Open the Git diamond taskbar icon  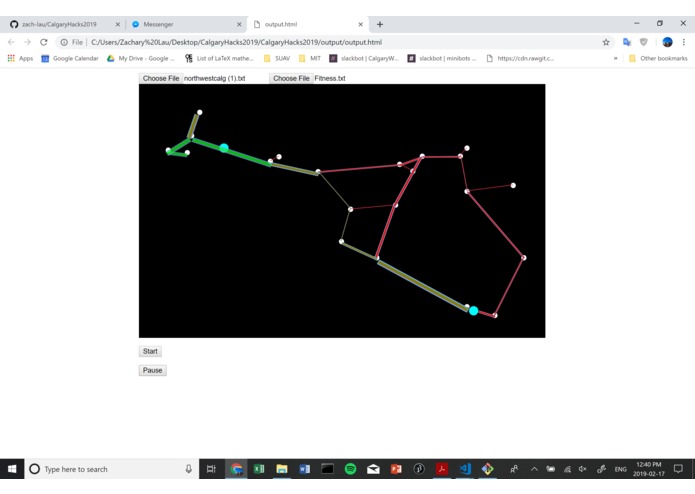click(487, 469)
